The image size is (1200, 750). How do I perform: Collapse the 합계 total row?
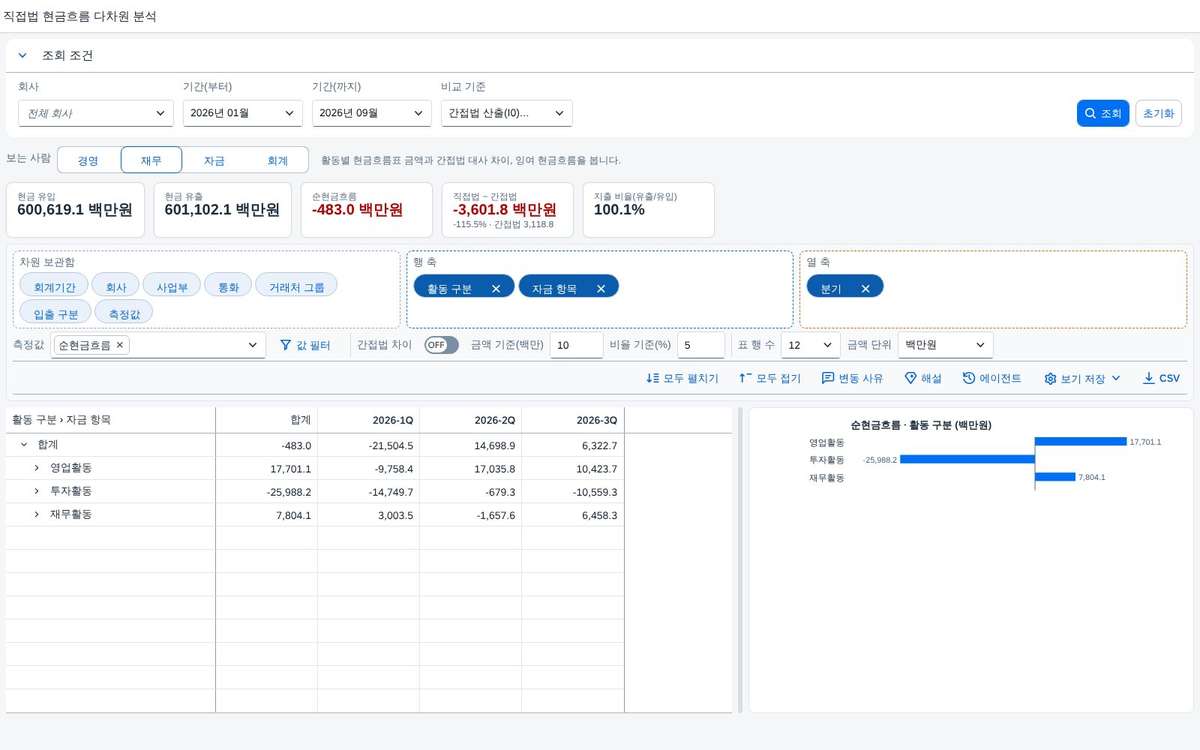[23, 445]
